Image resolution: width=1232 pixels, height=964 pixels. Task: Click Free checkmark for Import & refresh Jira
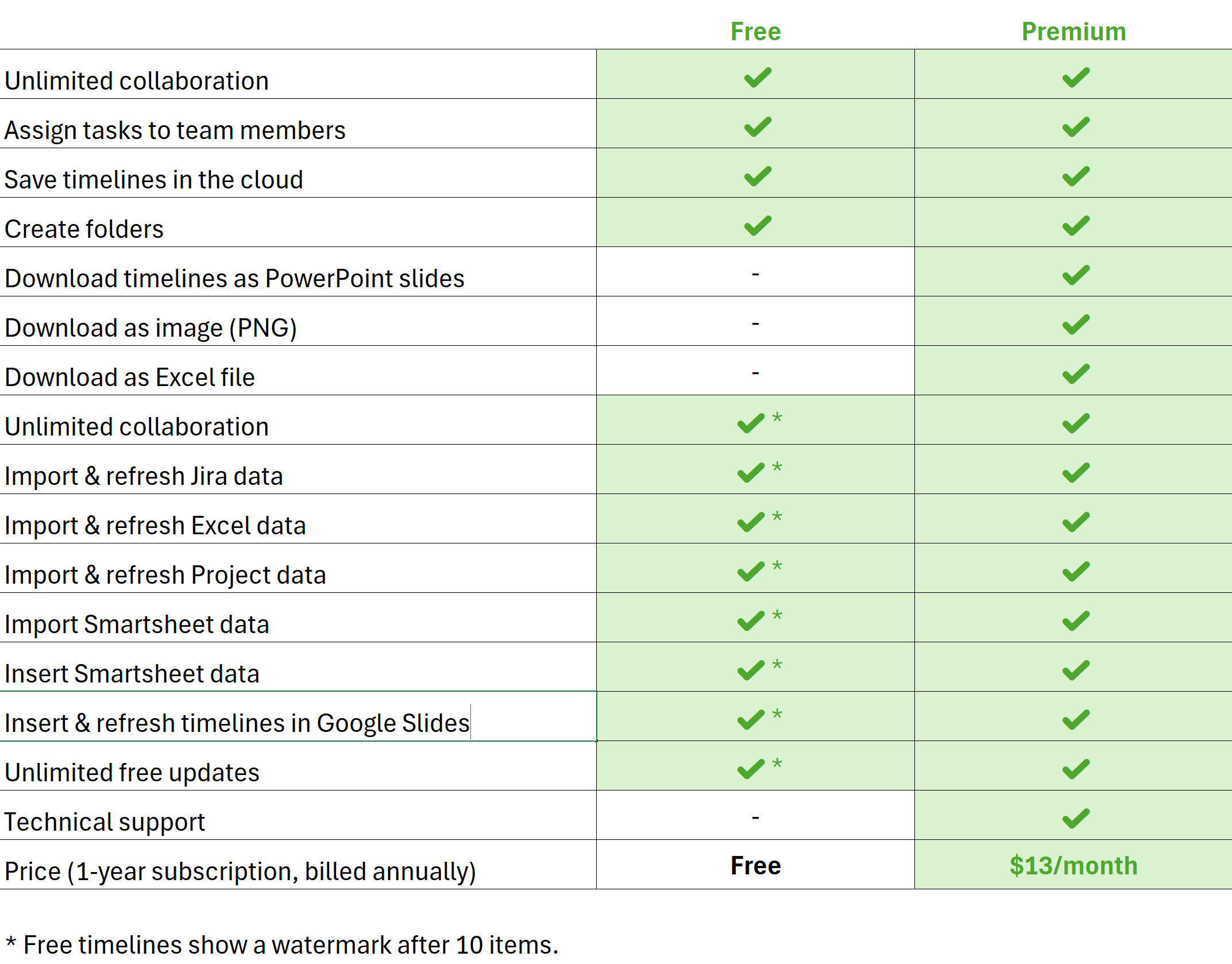(751, 473)
